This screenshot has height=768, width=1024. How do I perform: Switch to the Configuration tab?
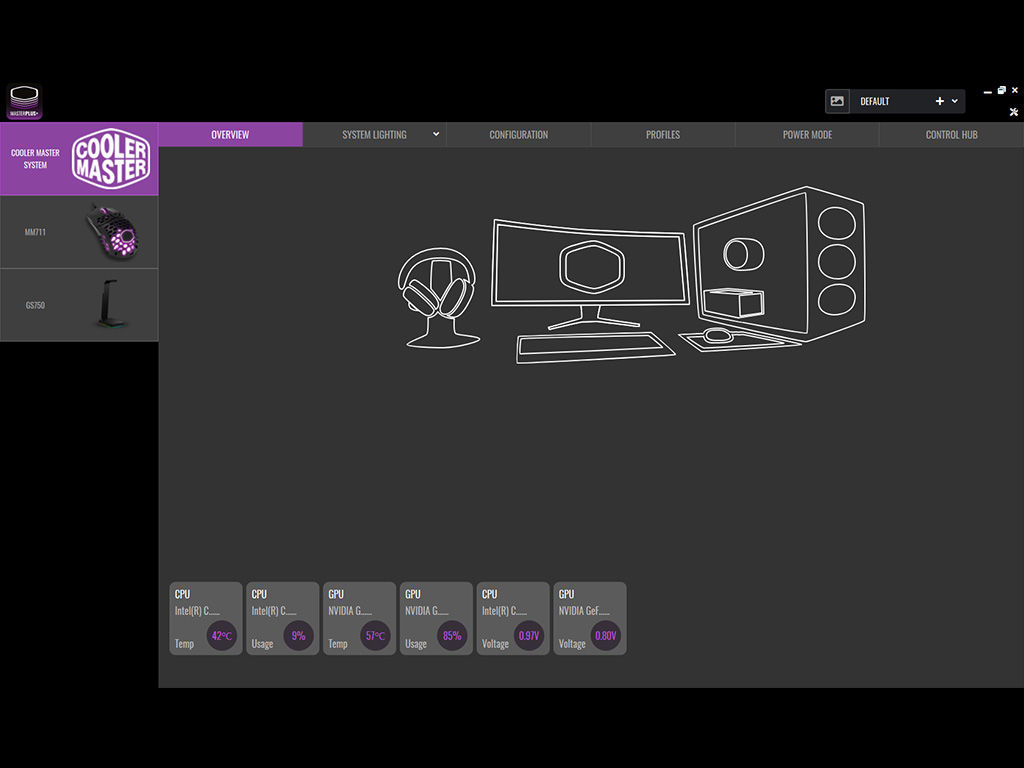(x=518, y=134)
